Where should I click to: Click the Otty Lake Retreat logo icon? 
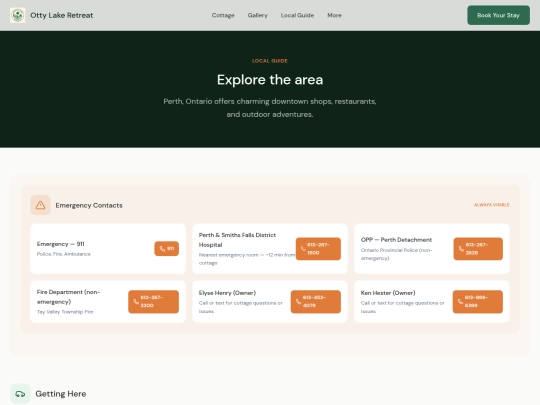tap(18, 15)
